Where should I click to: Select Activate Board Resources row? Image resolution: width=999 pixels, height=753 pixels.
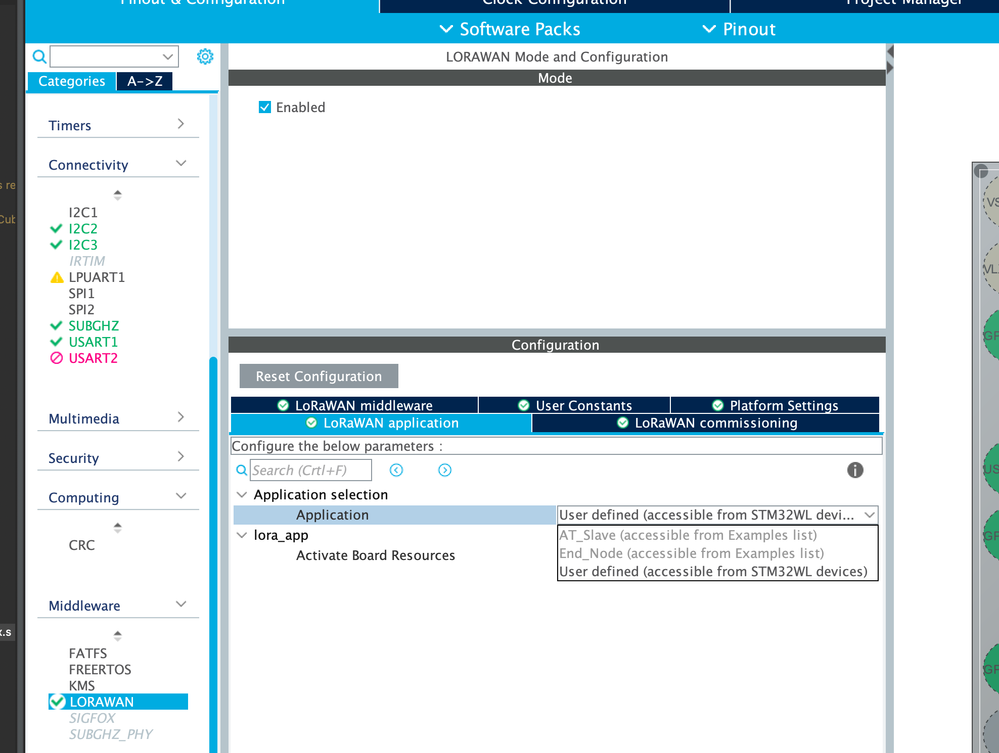pos(375,556)
